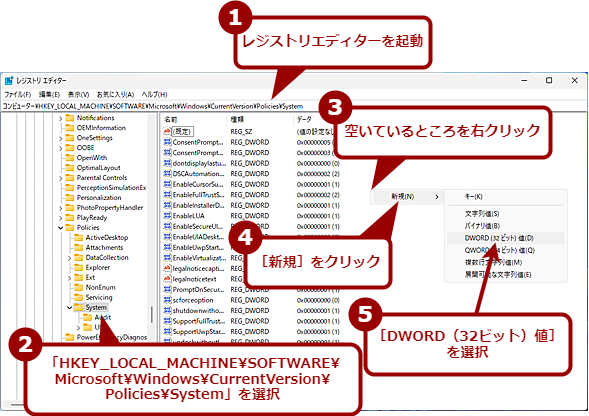Select DWORD (32ビット) 値(D) in submenu
589x416 pixels.
[x=506, y=238]
